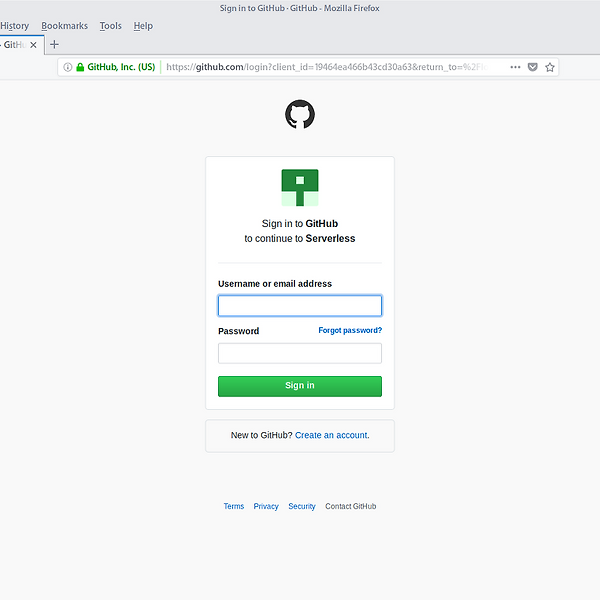Follow the Create an account link
This screenshot has width=600, height=600.
click(x=332, y=435)
